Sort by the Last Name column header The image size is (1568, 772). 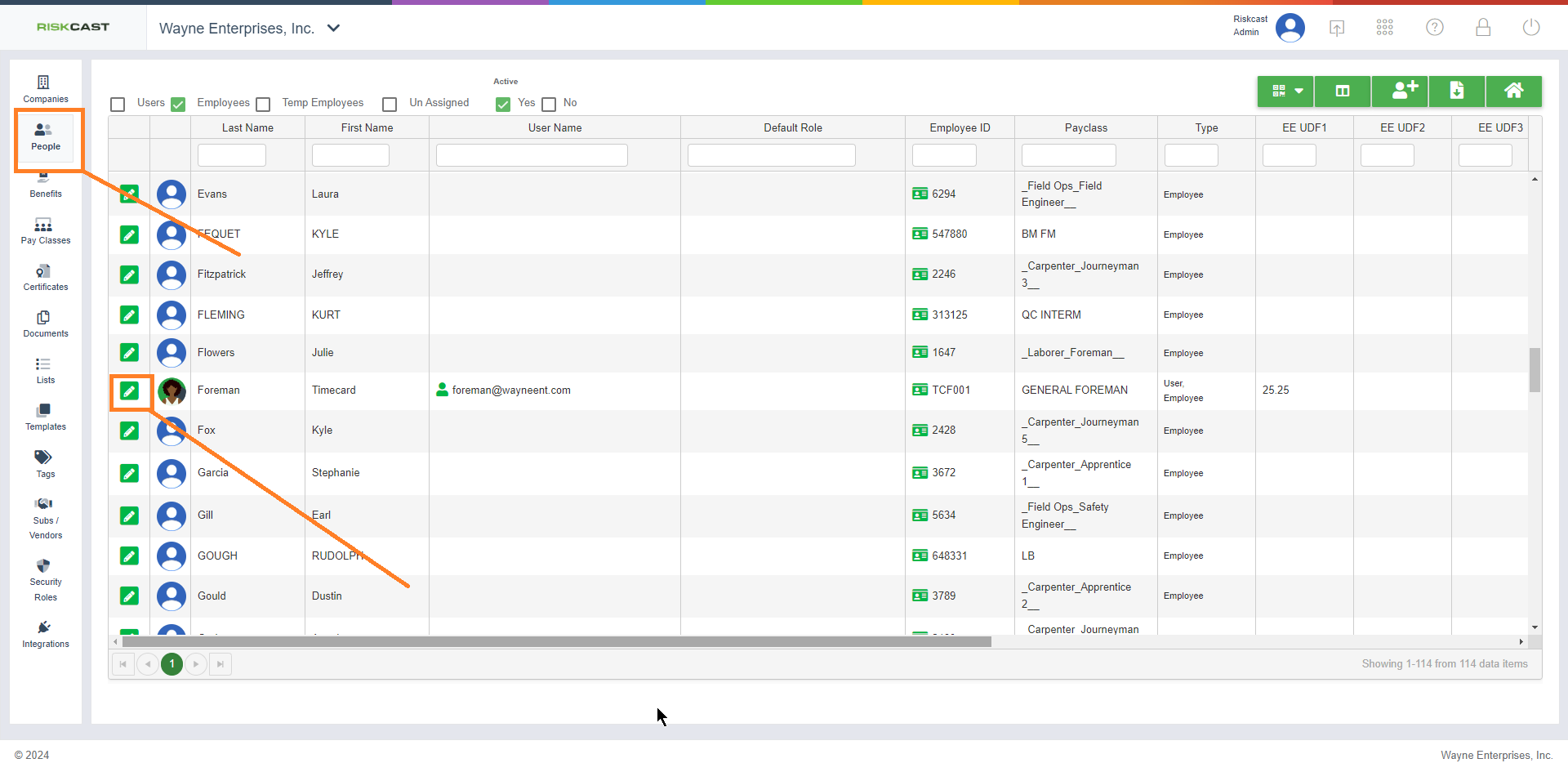(247, 128)
